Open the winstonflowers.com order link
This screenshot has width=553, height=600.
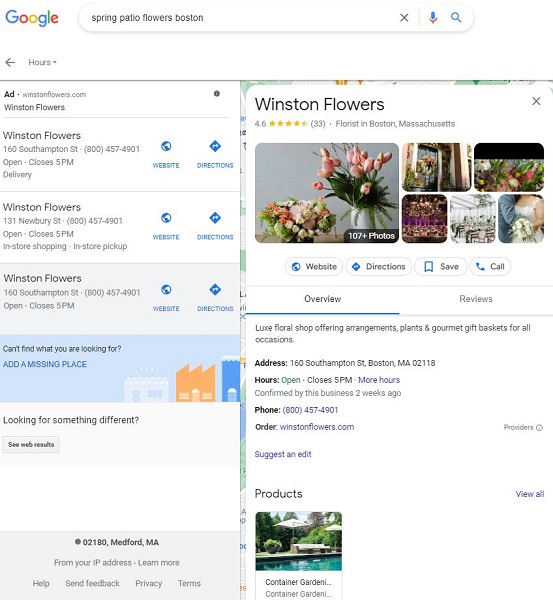(317, 427)
